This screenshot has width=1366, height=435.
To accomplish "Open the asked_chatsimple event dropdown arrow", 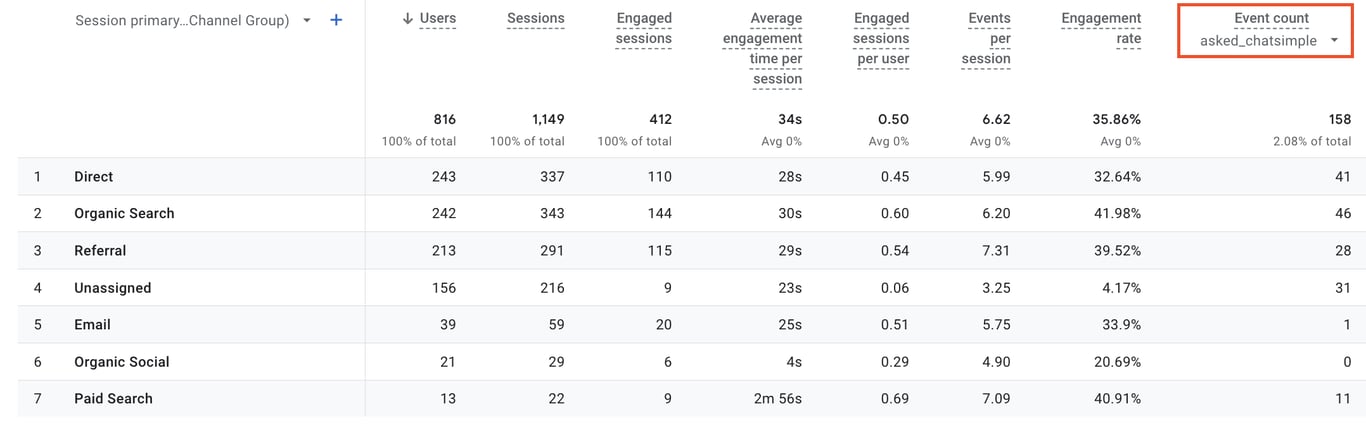I will 1334,41.
